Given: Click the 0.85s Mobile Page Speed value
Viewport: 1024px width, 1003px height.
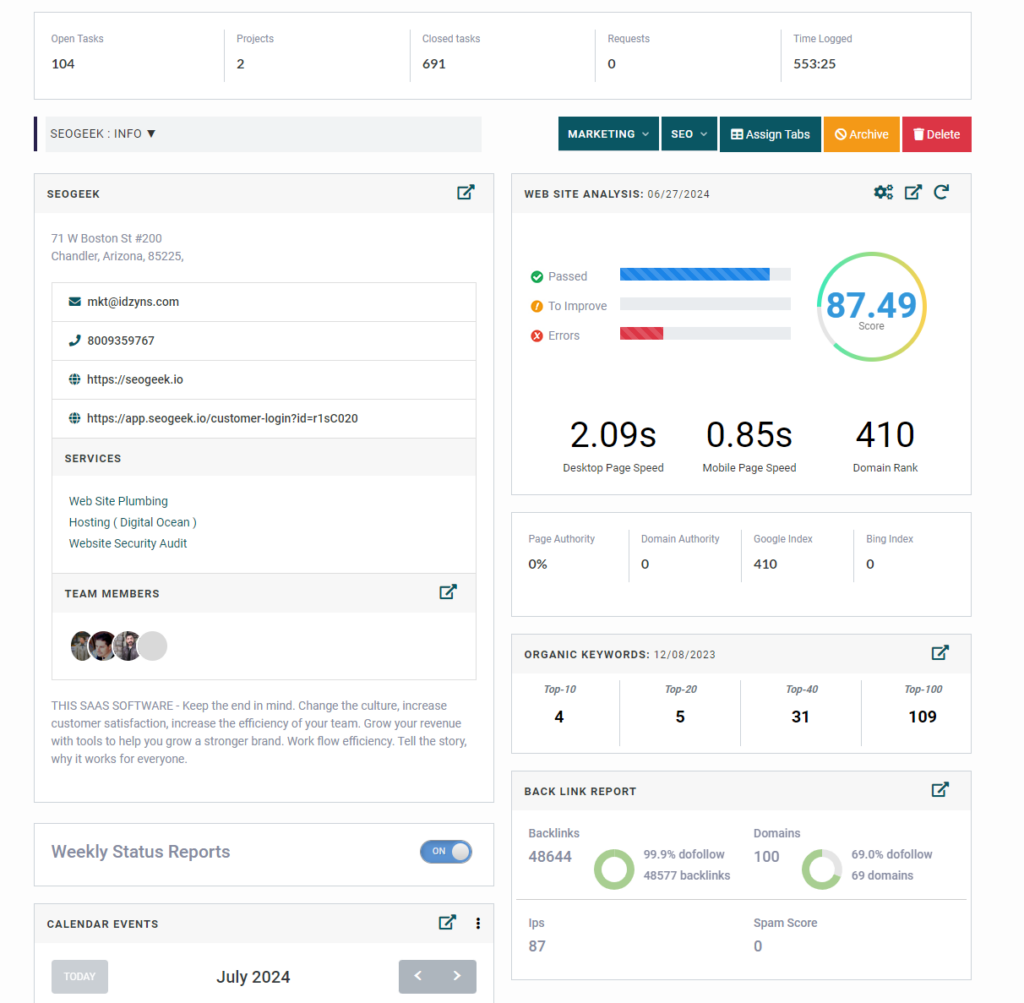Looking at the screenshot, I should pyautogui.click(x=749, y=435).
